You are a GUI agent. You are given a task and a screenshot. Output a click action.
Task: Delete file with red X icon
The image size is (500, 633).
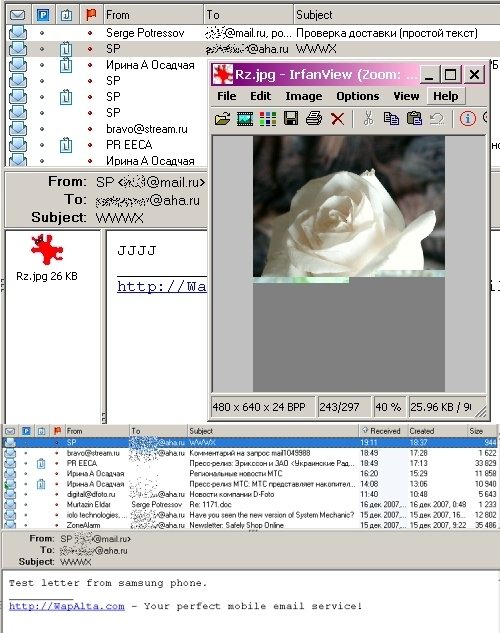point(337,119)
